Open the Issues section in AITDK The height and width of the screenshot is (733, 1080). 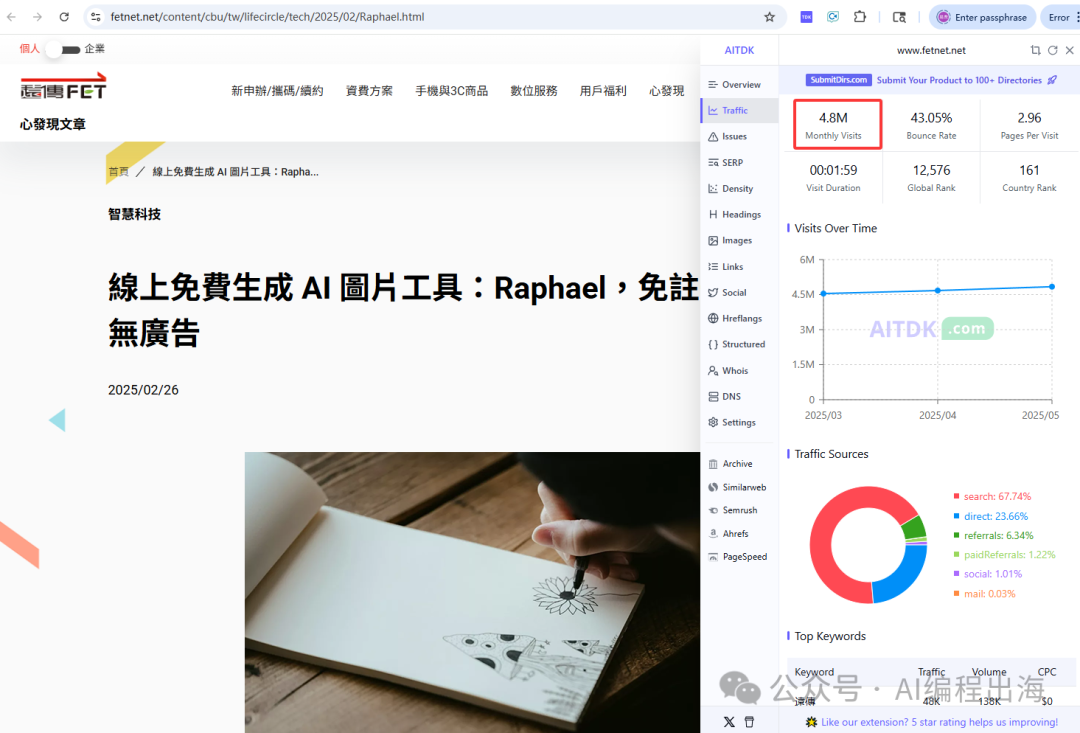(739, 136)
